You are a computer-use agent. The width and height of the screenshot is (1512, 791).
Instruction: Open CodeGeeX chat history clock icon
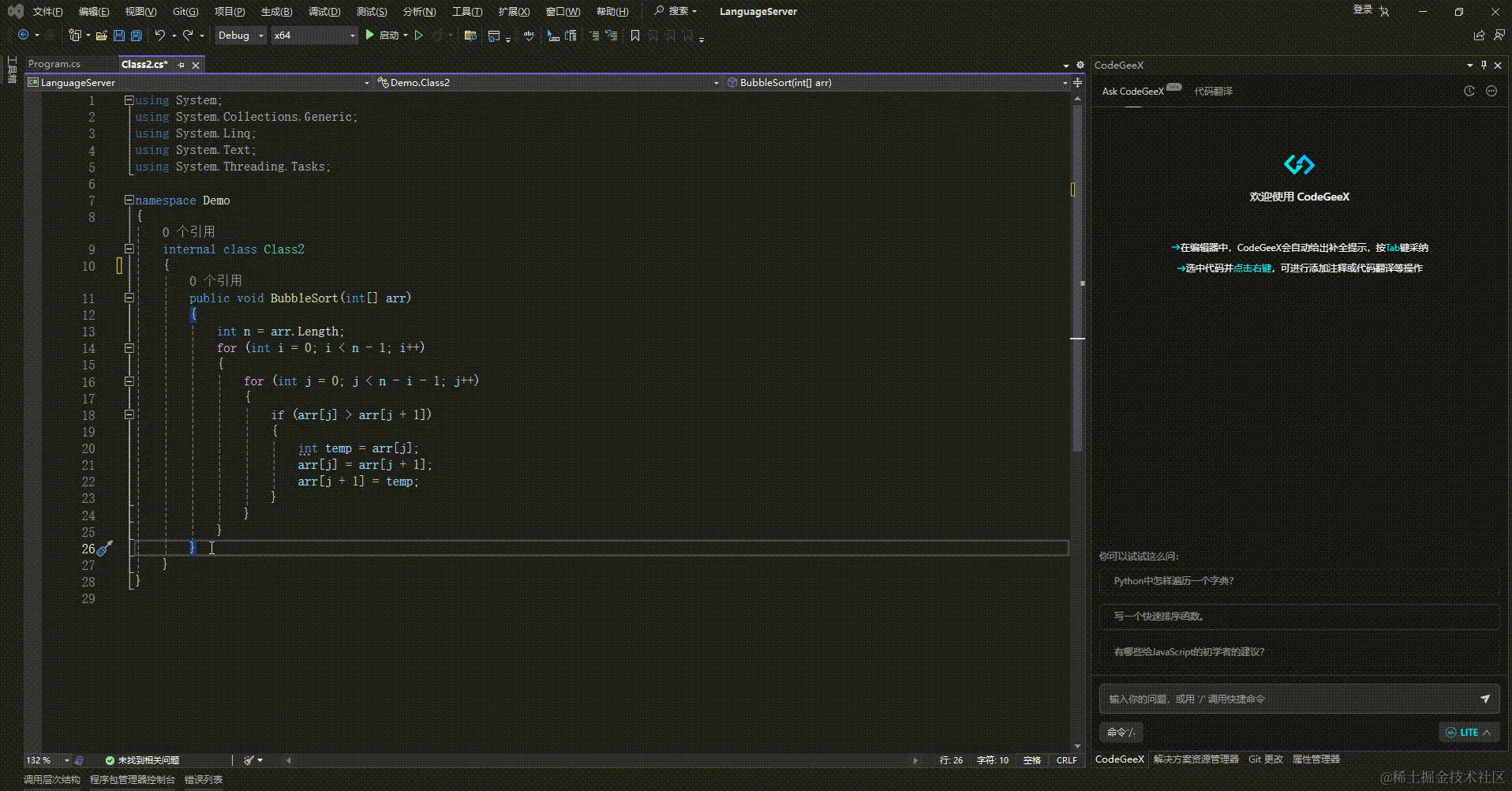tap(1469, 91)
